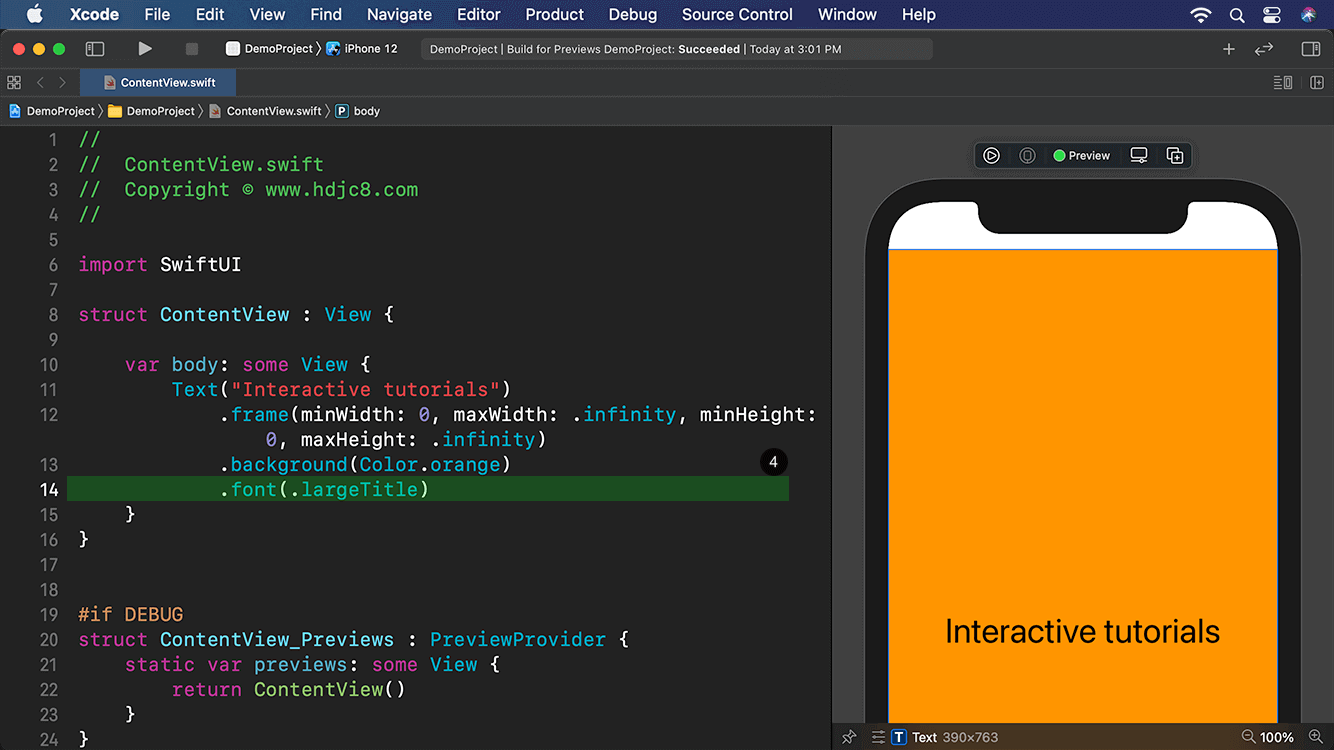Click the build status activity field
This screenshot has width=1334, height=750.
pyautogui.click(x=677, y=49)
